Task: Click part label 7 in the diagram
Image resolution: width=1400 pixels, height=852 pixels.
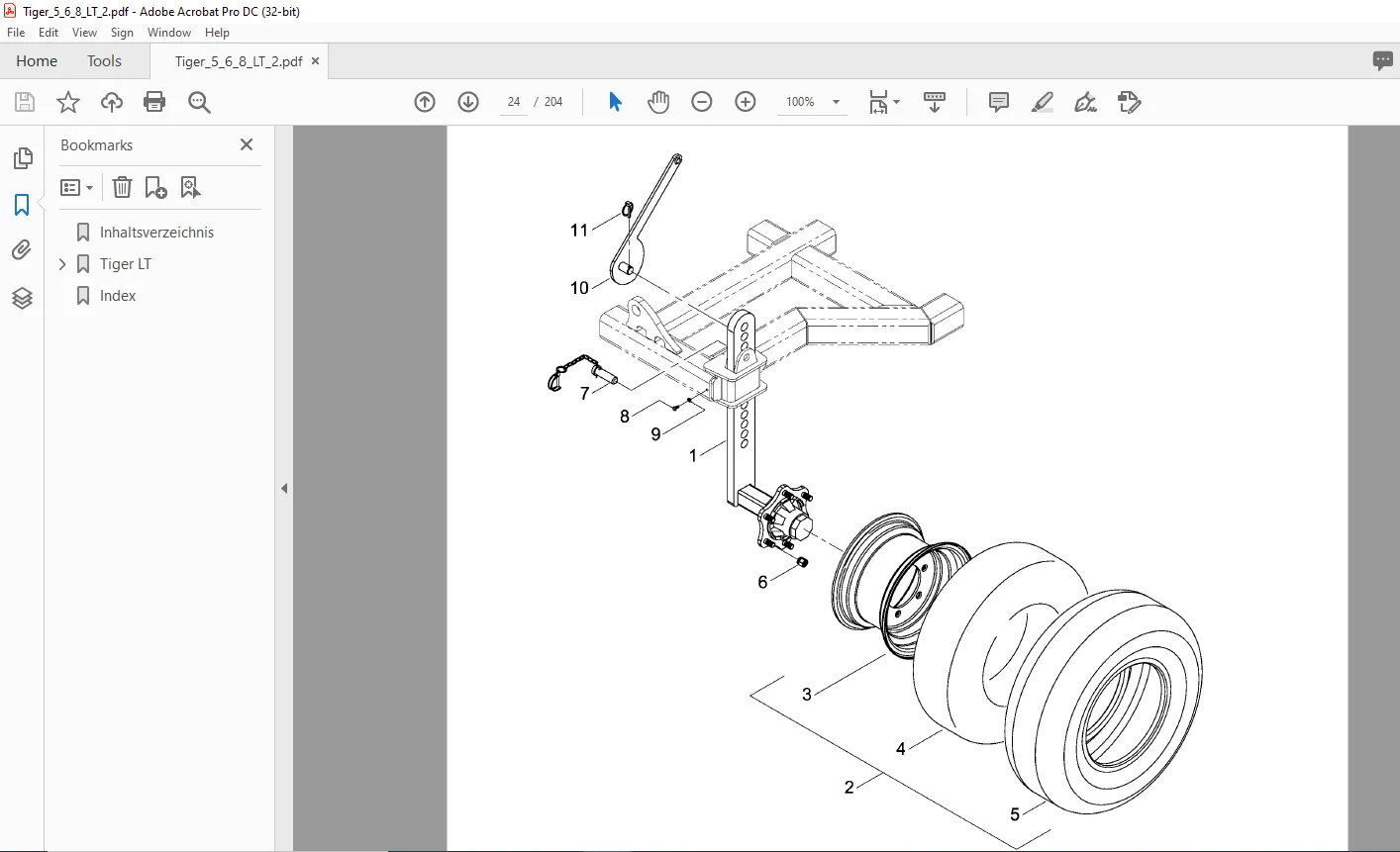Action: (x=584, y=394)
